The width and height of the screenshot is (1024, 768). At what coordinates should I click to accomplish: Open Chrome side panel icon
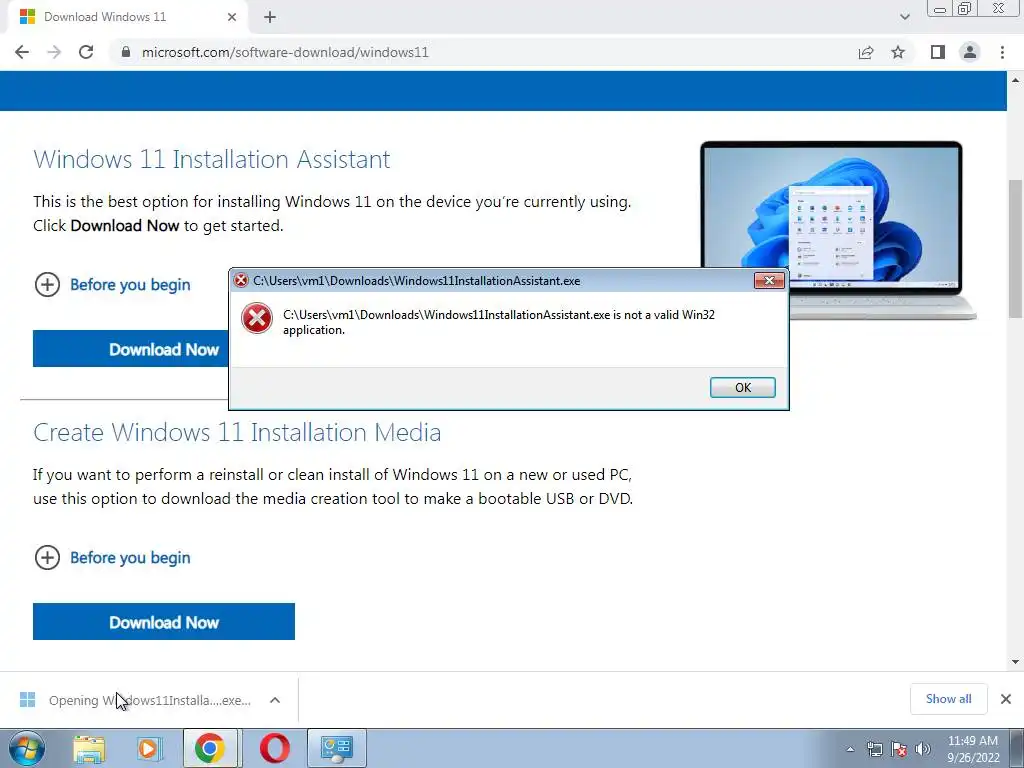tap(938, 52)
